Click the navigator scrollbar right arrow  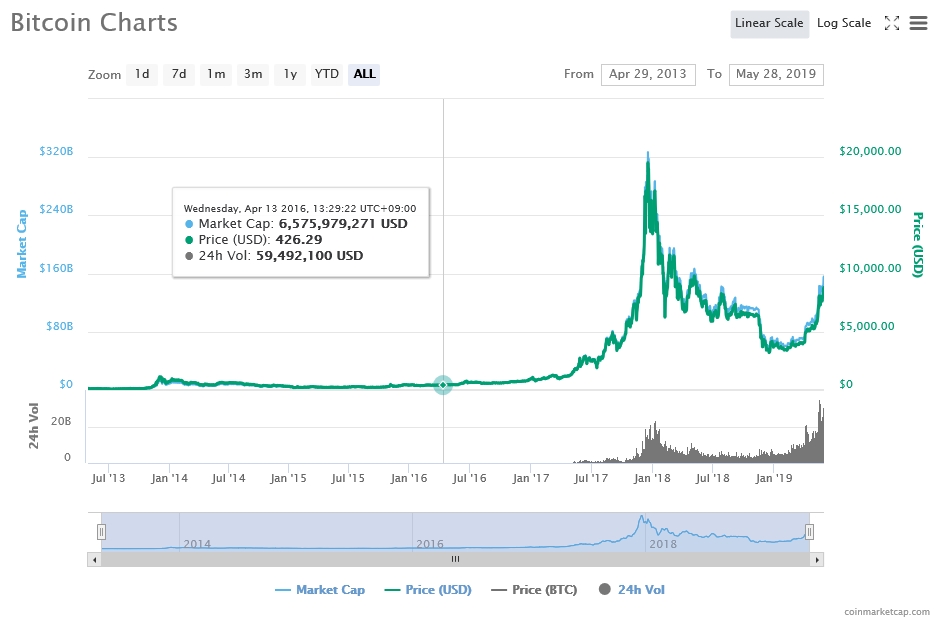[818, 559]
